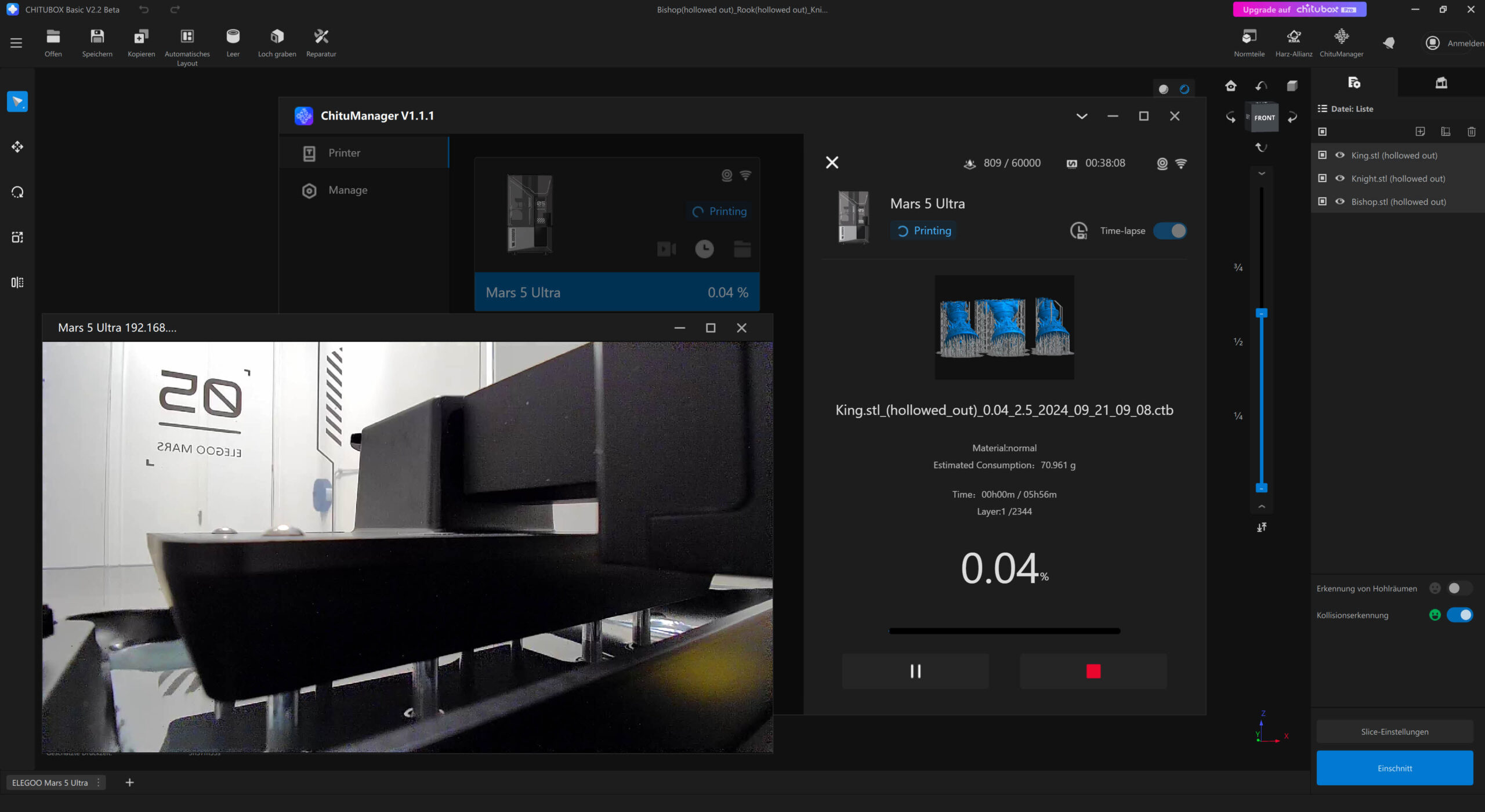1485x812 pixels.
Task: Open ELEGOO Mars 5 Ultra tab options
Action: (x=99, y=782)
